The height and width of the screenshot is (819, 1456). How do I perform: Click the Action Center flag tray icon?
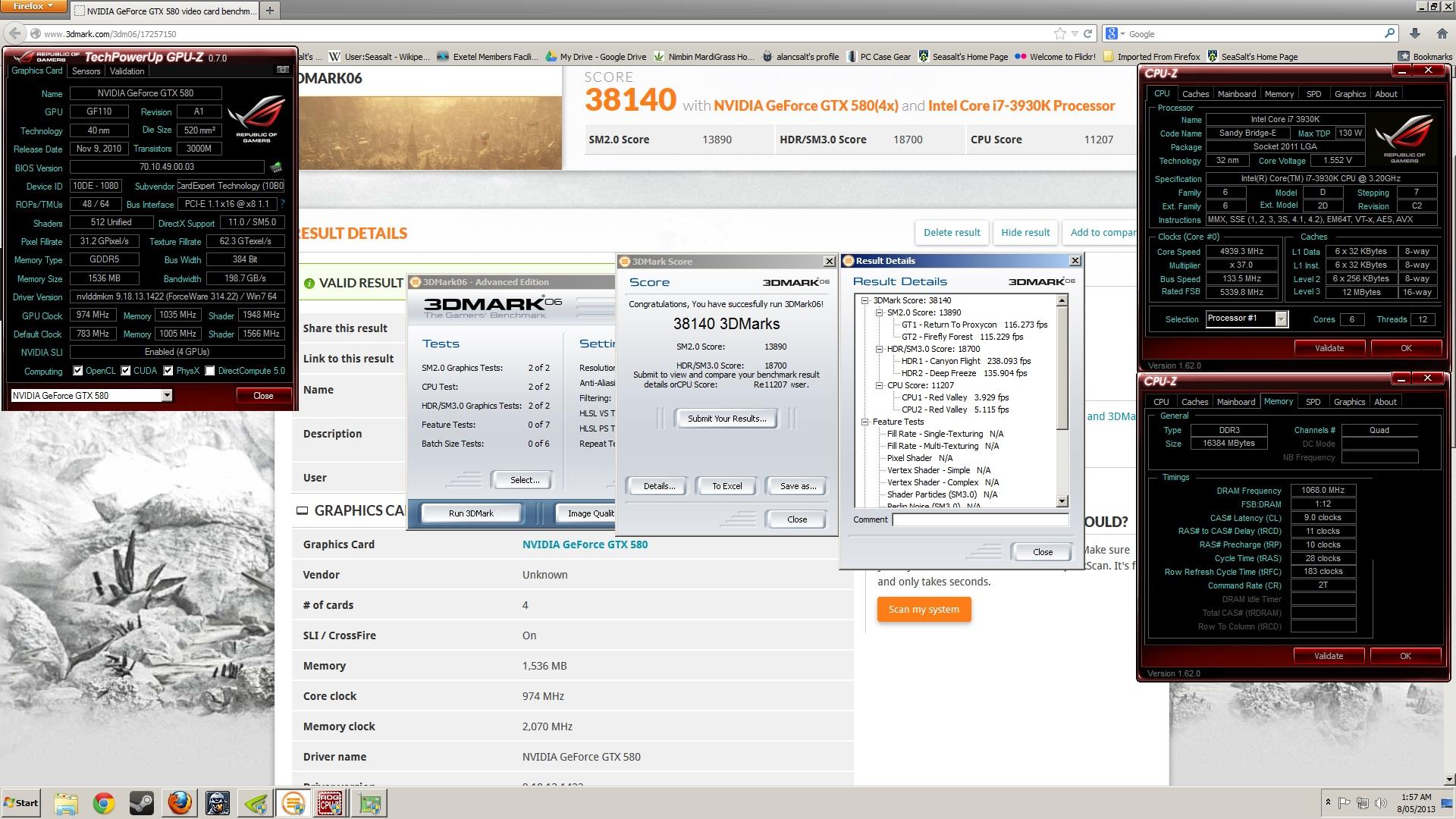click(x=1344, y=803)
